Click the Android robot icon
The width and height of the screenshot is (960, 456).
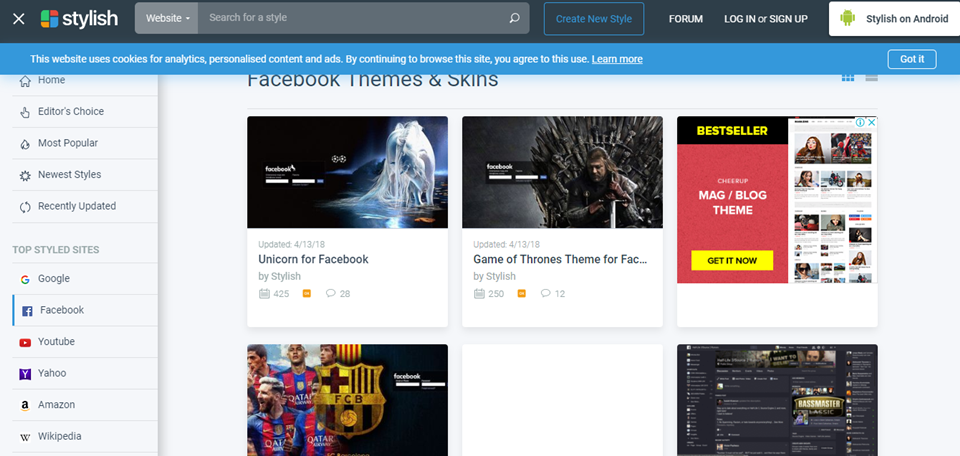pos(847,18)
